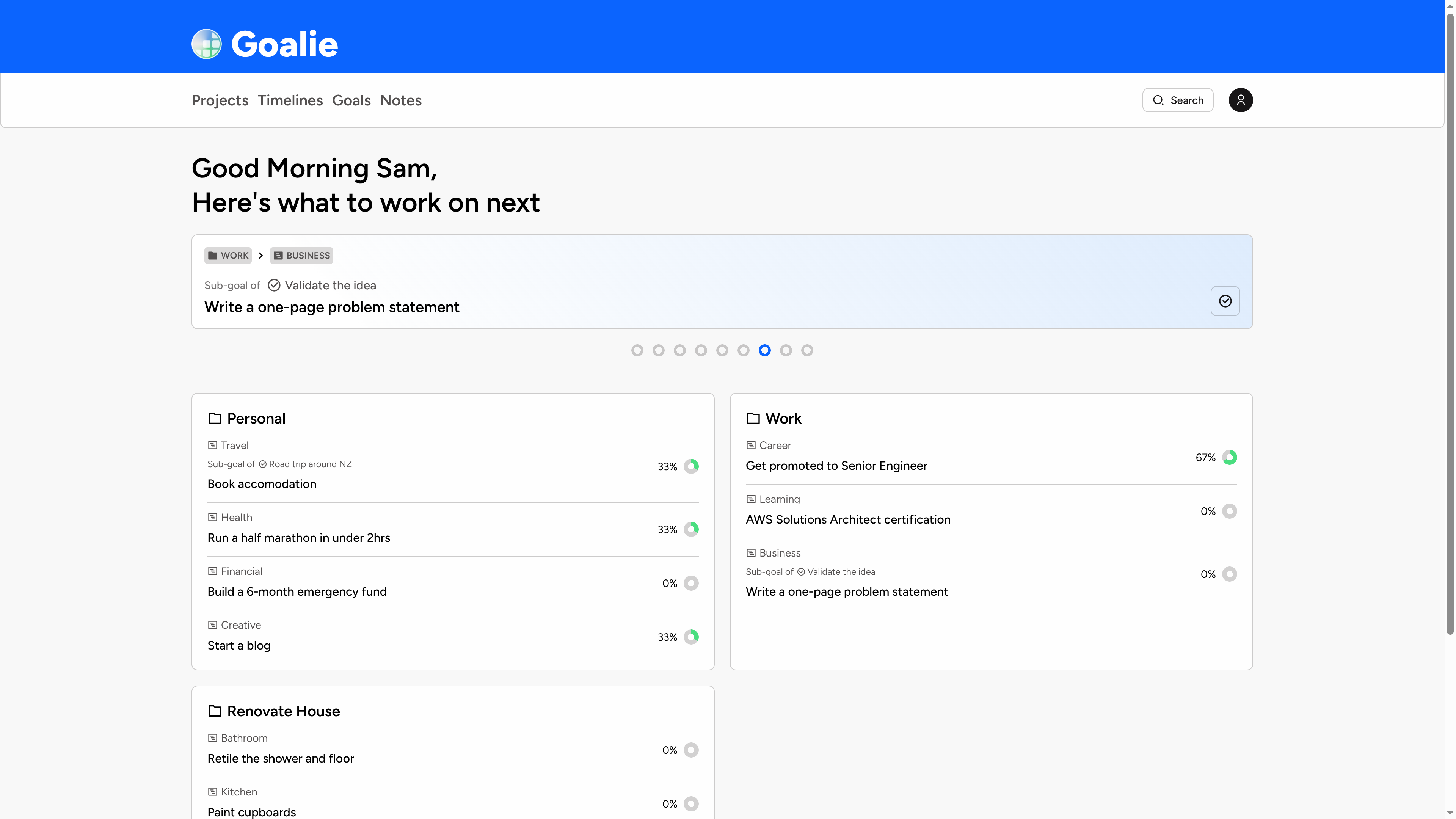Viewport: 1456px width, 819px height.
Task: Open the Projects nav item
Action: point(220,100)
